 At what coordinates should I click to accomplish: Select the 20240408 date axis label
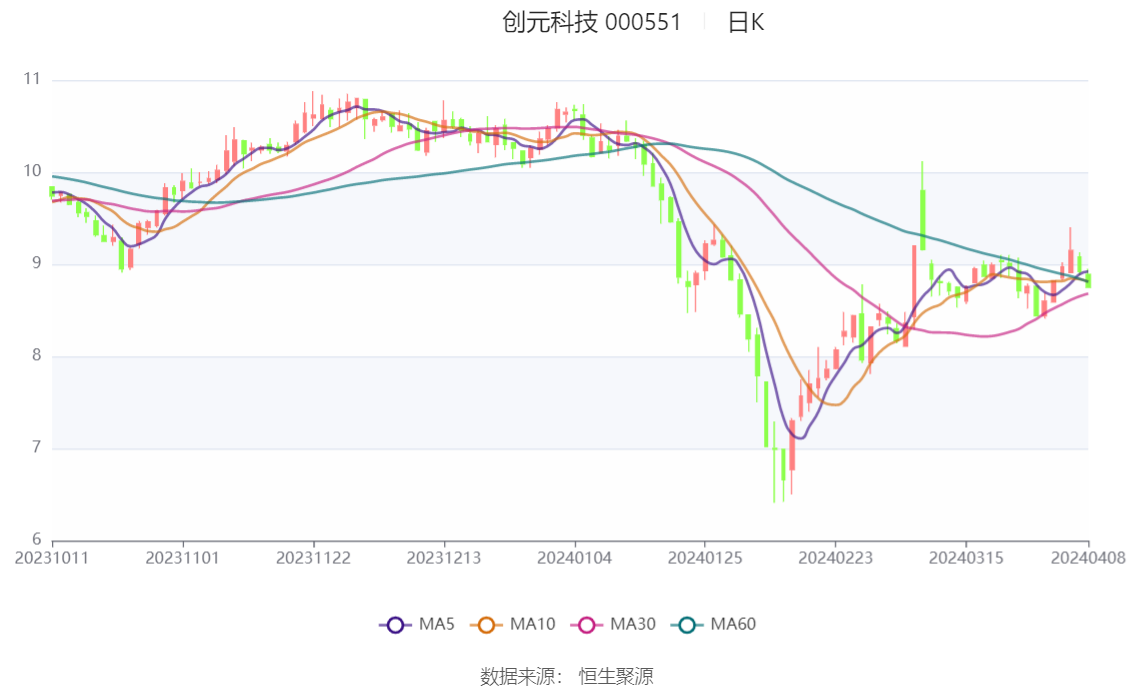point(1088,558)
